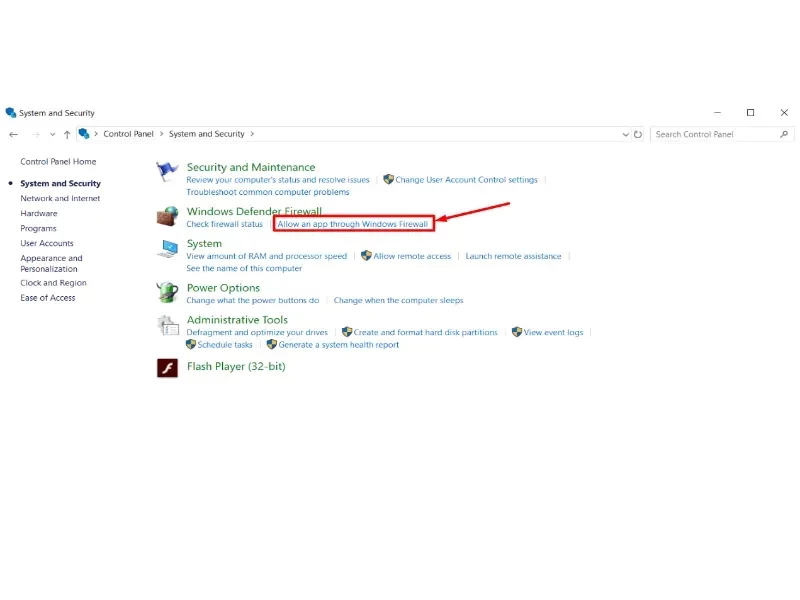Open Flash Player (32-bit) link
This screenshot has height=600, width=800.
point(236,367)
